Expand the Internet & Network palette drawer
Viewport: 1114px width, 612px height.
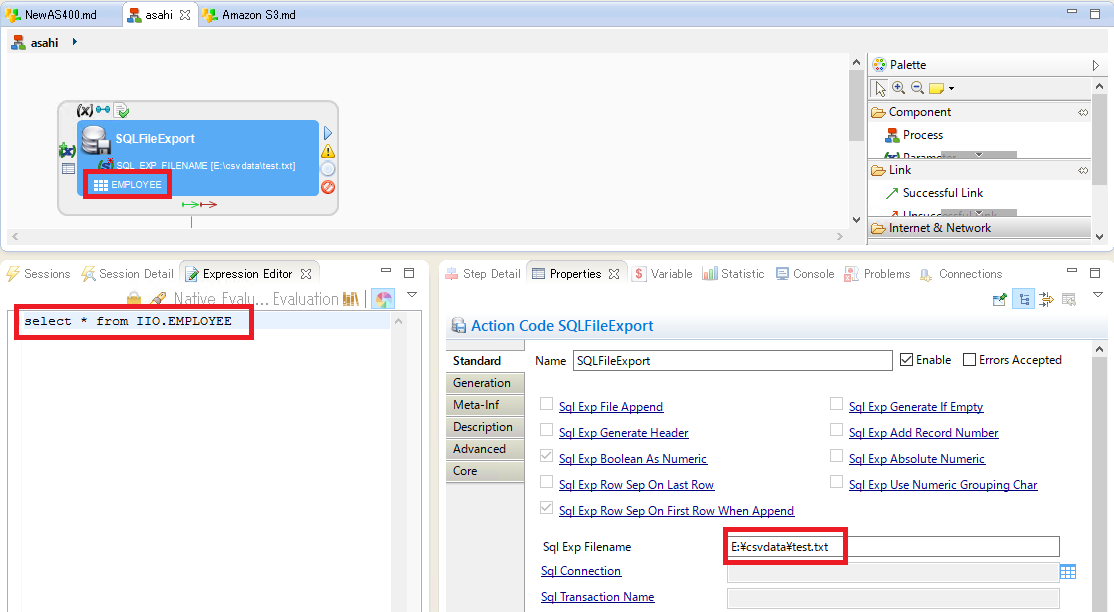pos(939,228)
